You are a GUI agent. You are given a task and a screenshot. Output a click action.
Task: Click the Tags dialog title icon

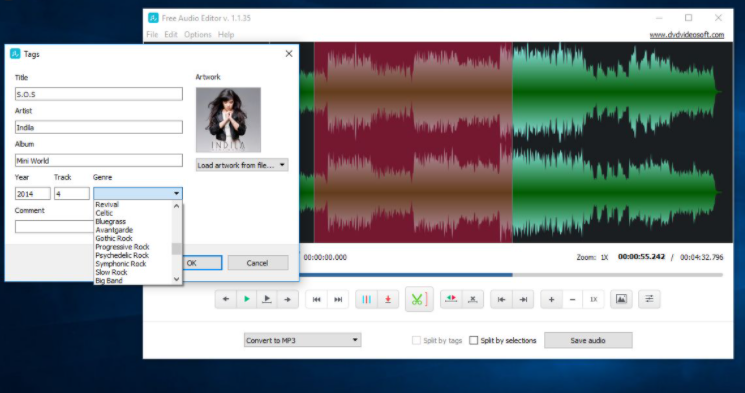(x=15, y=54)
